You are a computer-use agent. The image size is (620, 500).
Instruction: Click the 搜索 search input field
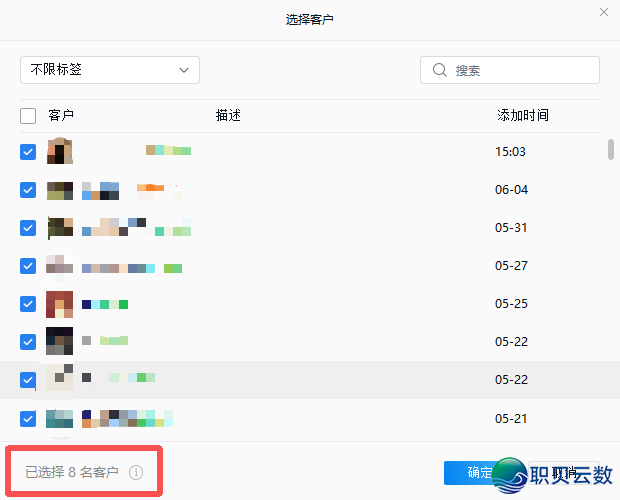pos(510,70)
